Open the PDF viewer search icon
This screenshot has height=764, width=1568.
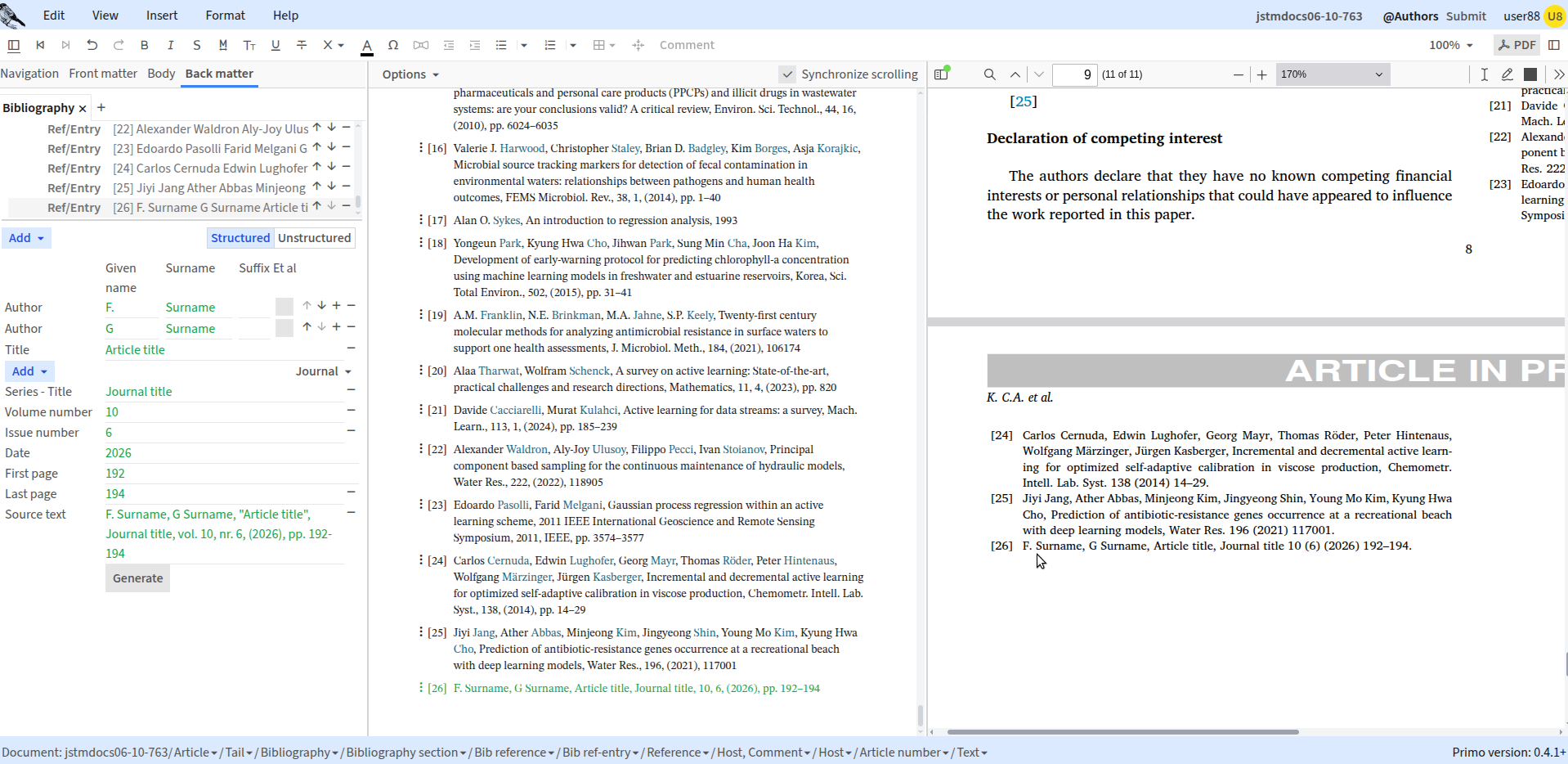(989, 74)
